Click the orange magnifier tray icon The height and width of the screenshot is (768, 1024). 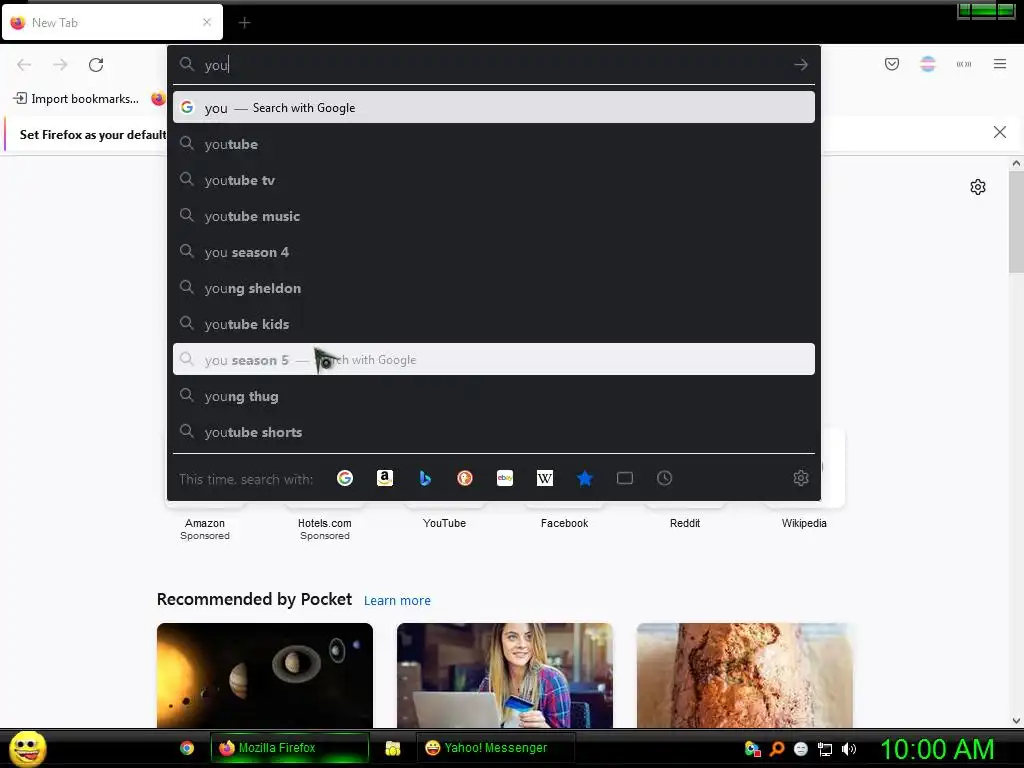[776, 749]
